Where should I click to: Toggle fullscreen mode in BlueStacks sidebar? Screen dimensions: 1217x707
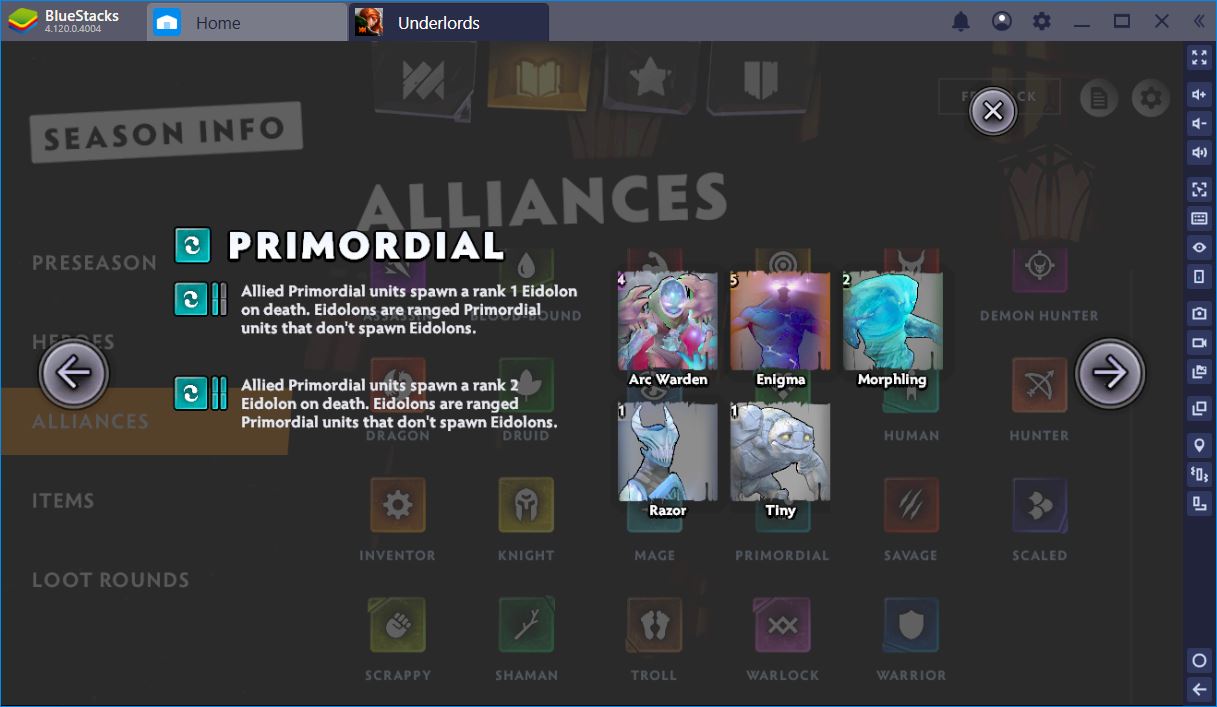[x=1199, y=58]
